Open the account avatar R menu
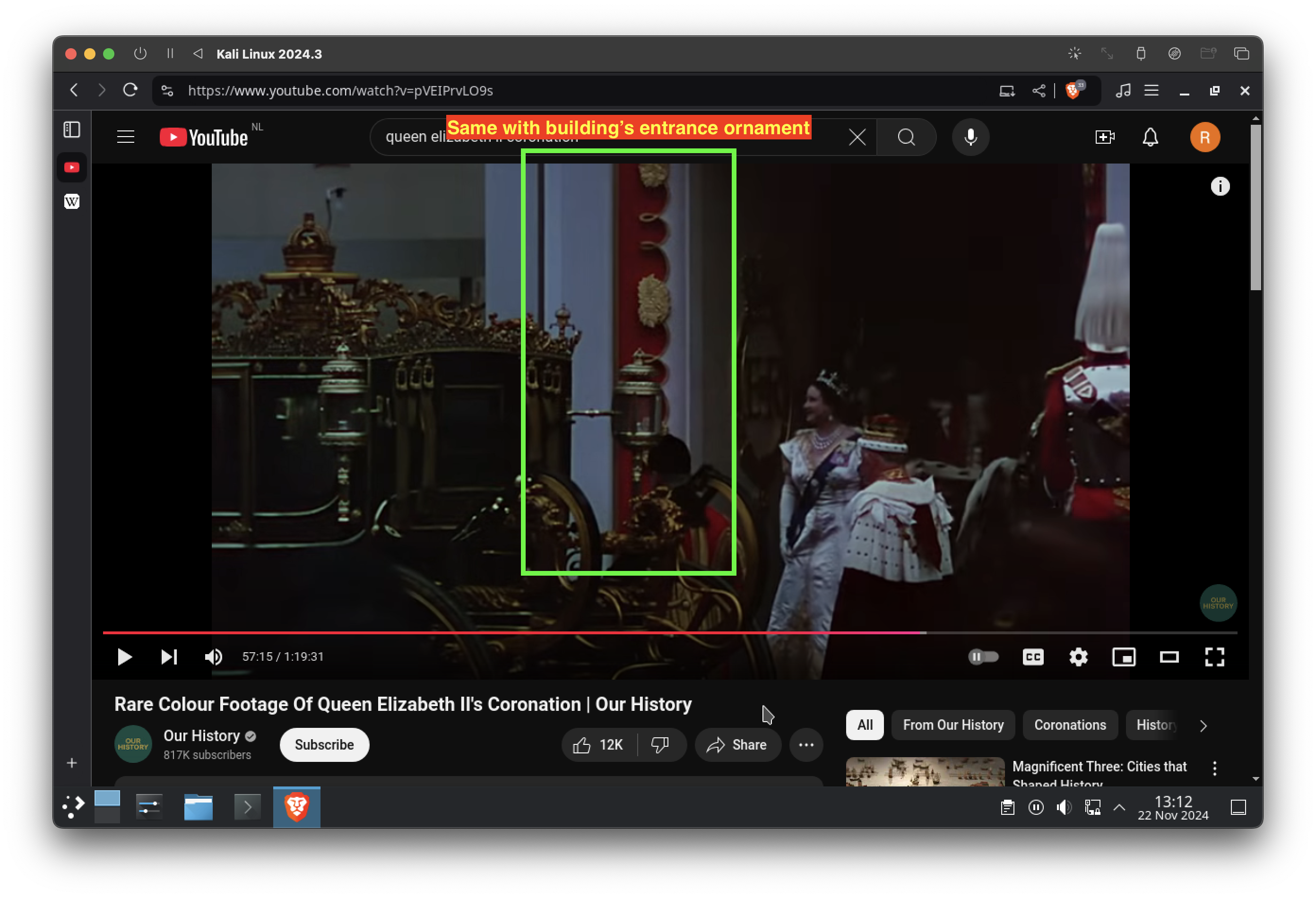 click(x=1205, y=137)
